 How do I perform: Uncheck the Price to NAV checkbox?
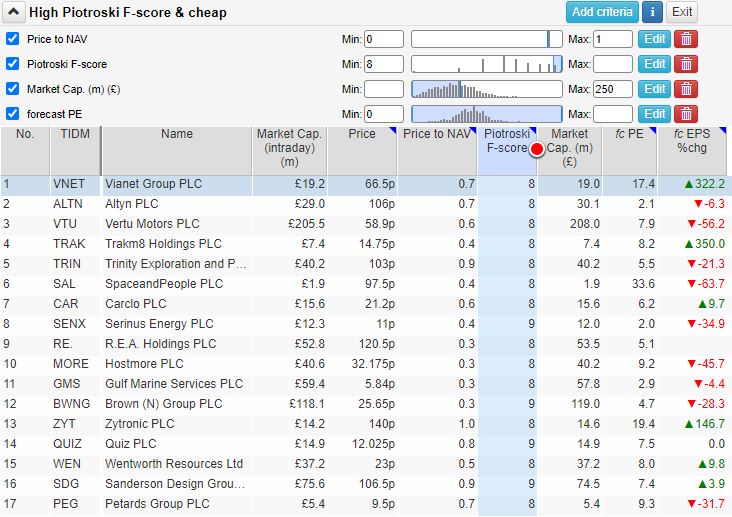coord(13,39)
